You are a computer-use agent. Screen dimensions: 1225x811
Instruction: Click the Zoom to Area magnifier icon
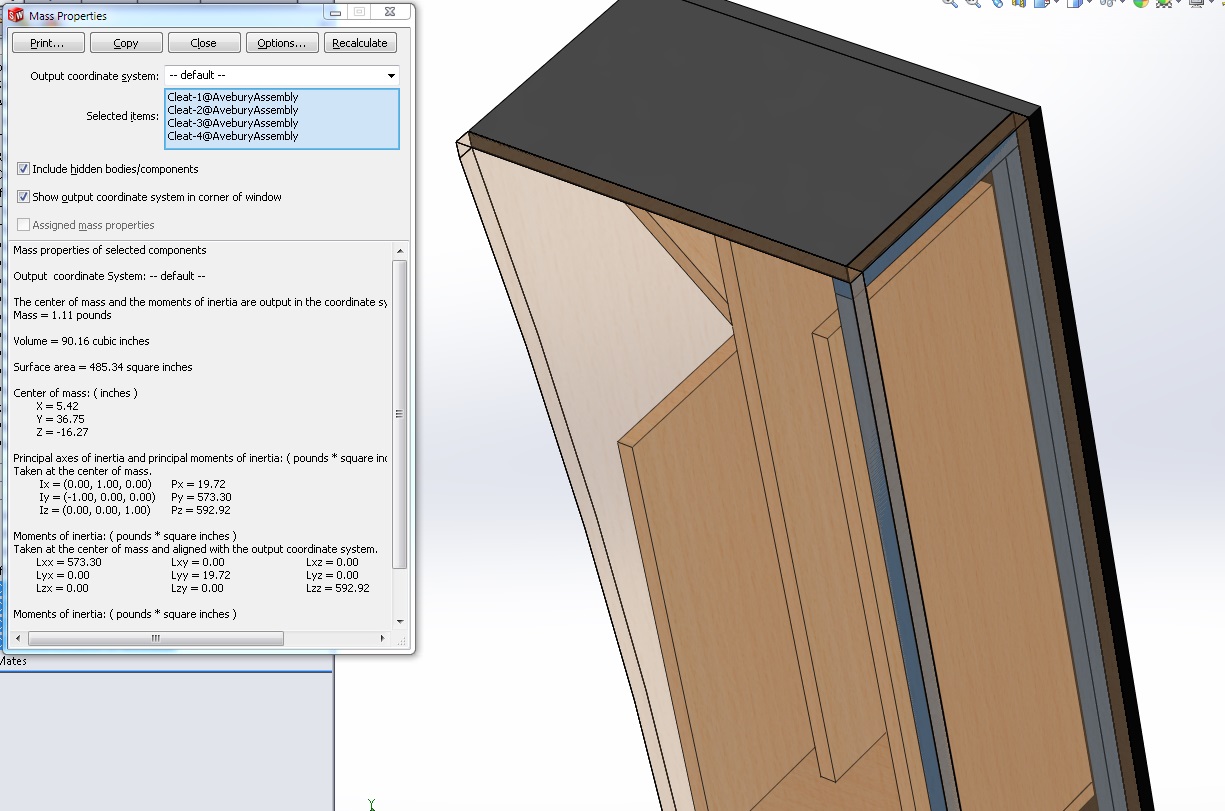tap(974, 3)
